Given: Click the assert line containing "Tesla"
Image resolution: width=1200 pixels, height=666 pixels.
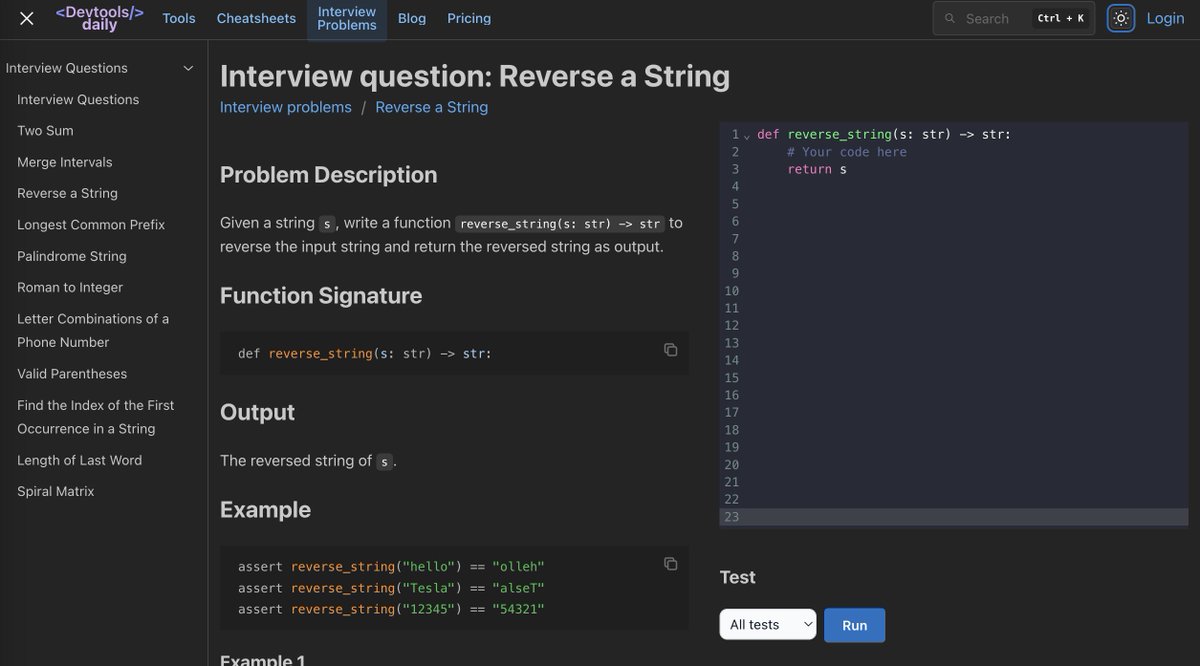Looking at the screenshot, I should pyautogui.click(x=391, y=588).
